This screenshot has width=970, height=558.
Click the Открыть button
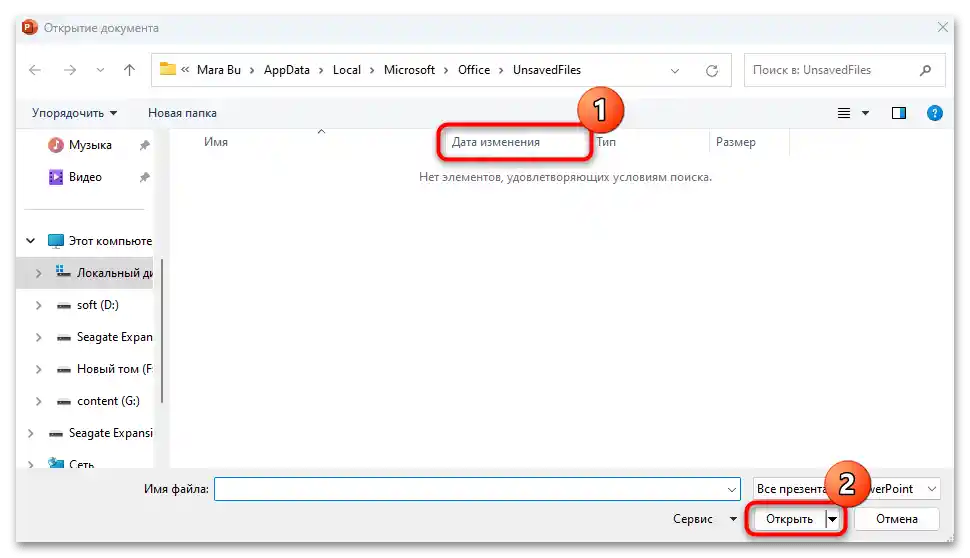789,520
